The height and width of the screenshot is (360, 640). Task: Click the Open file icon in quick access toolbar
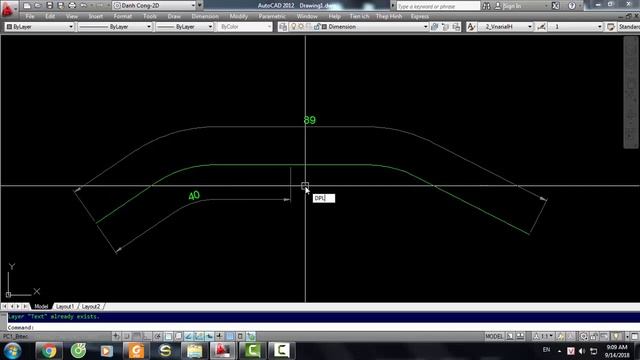point(38,6)
